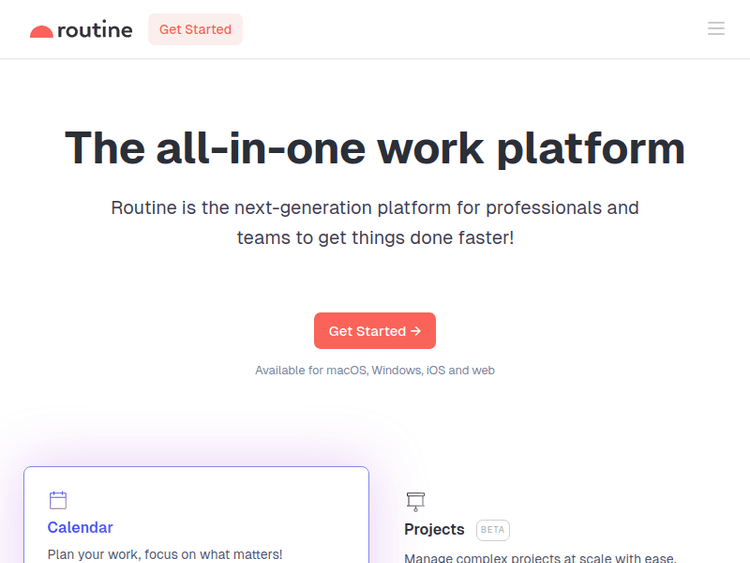This screenshot has height=563, width=750.
Task: Open the hamburger navigation menu
Action: point(716,29)
